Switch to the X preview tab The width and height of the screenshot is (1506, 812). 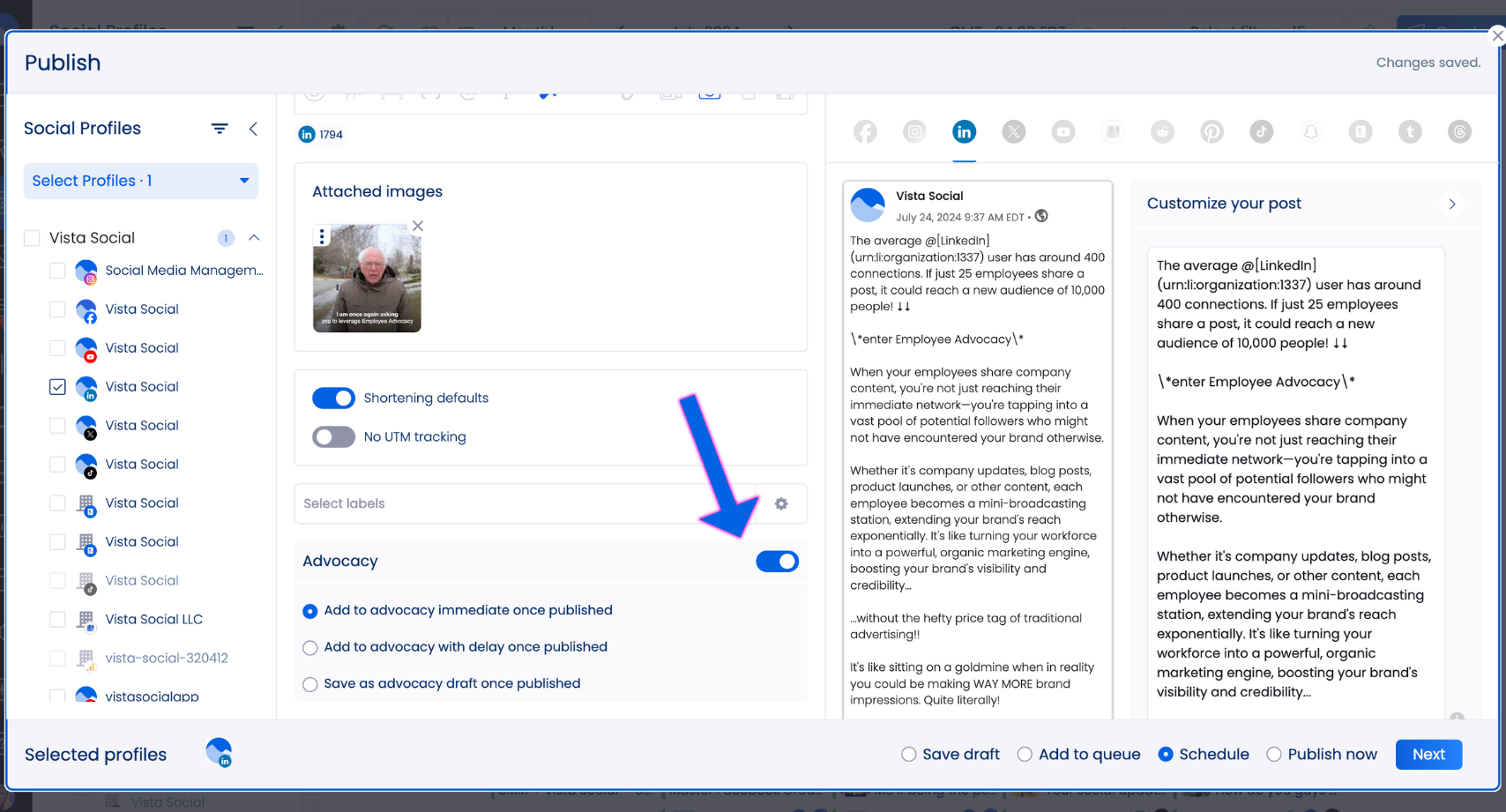[1013, 131]
